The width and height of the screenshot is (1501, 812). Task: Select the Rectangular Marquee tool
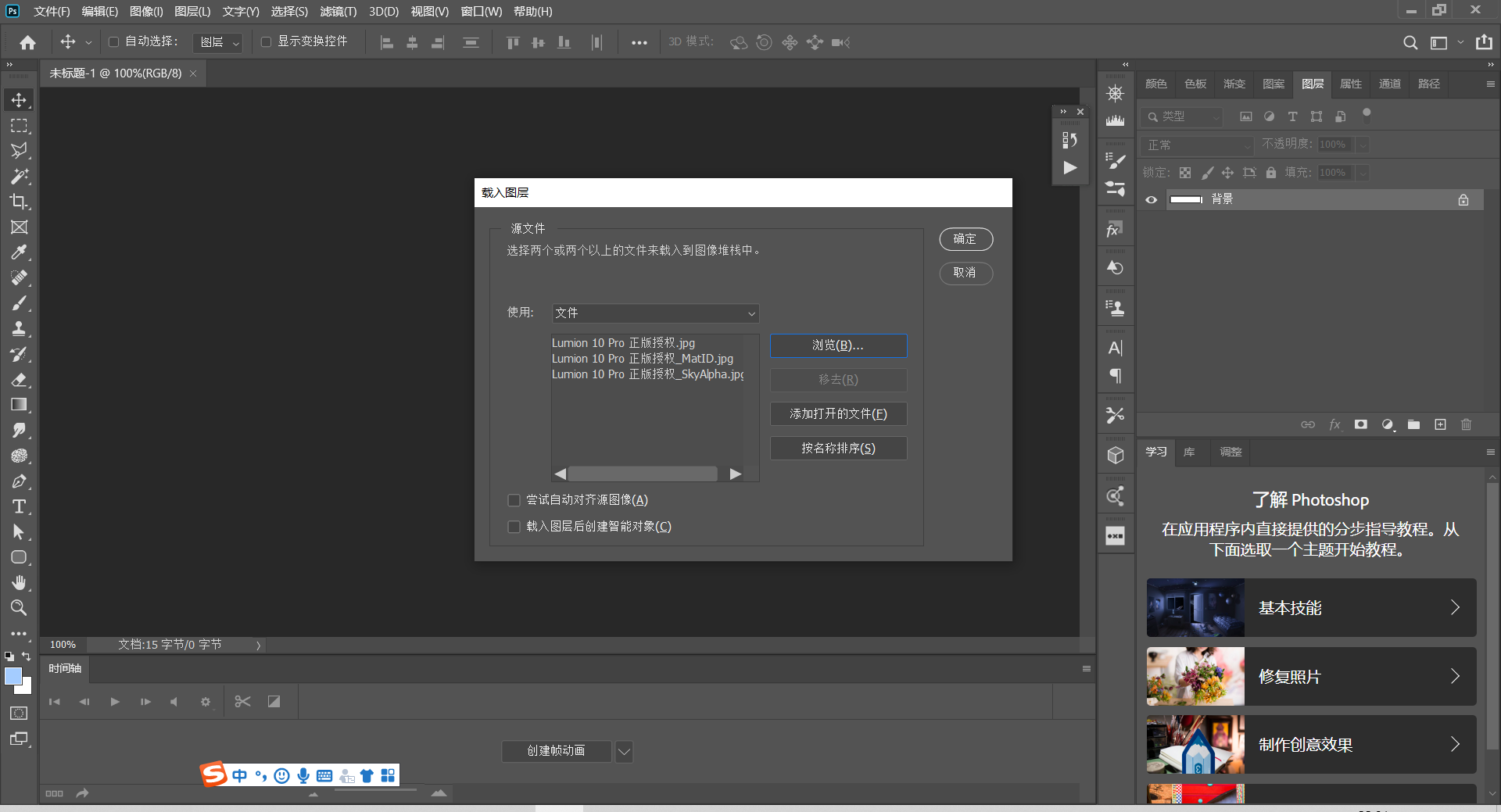click(19, 126)
